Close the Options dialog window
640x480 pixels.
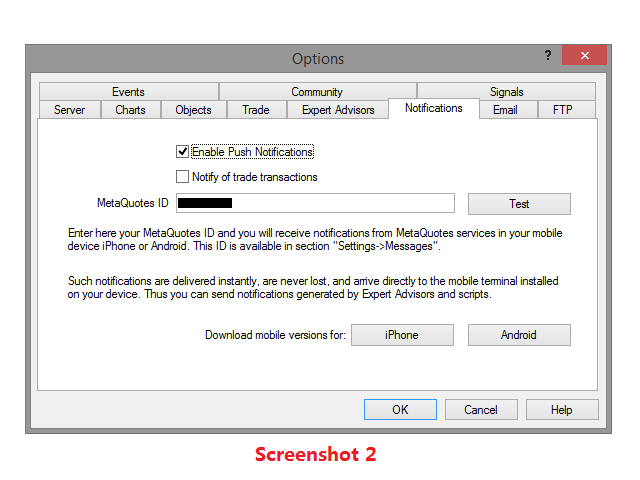[x=584, y=55]
